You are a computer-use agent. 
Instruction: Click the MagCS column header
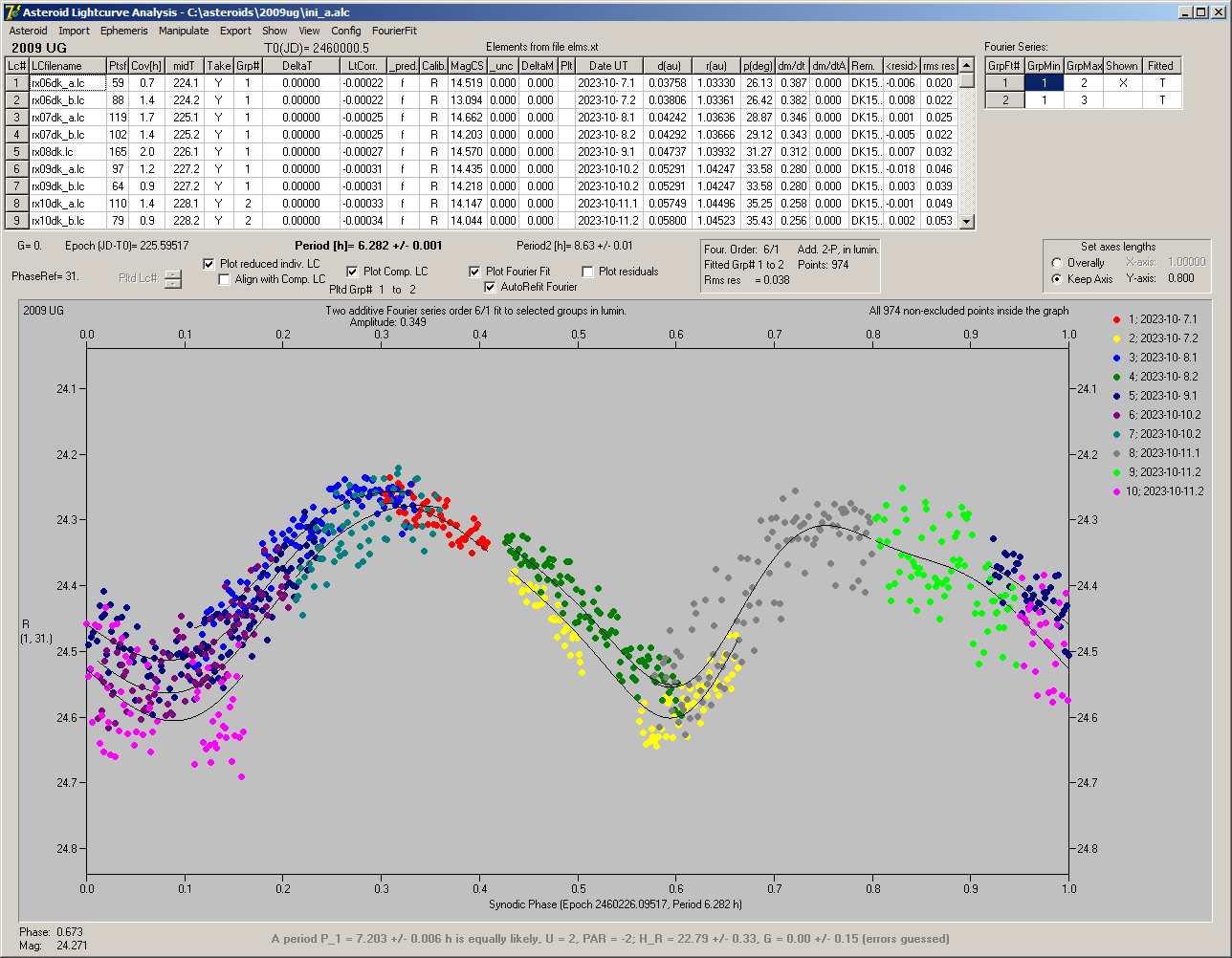tap(467, 66)
